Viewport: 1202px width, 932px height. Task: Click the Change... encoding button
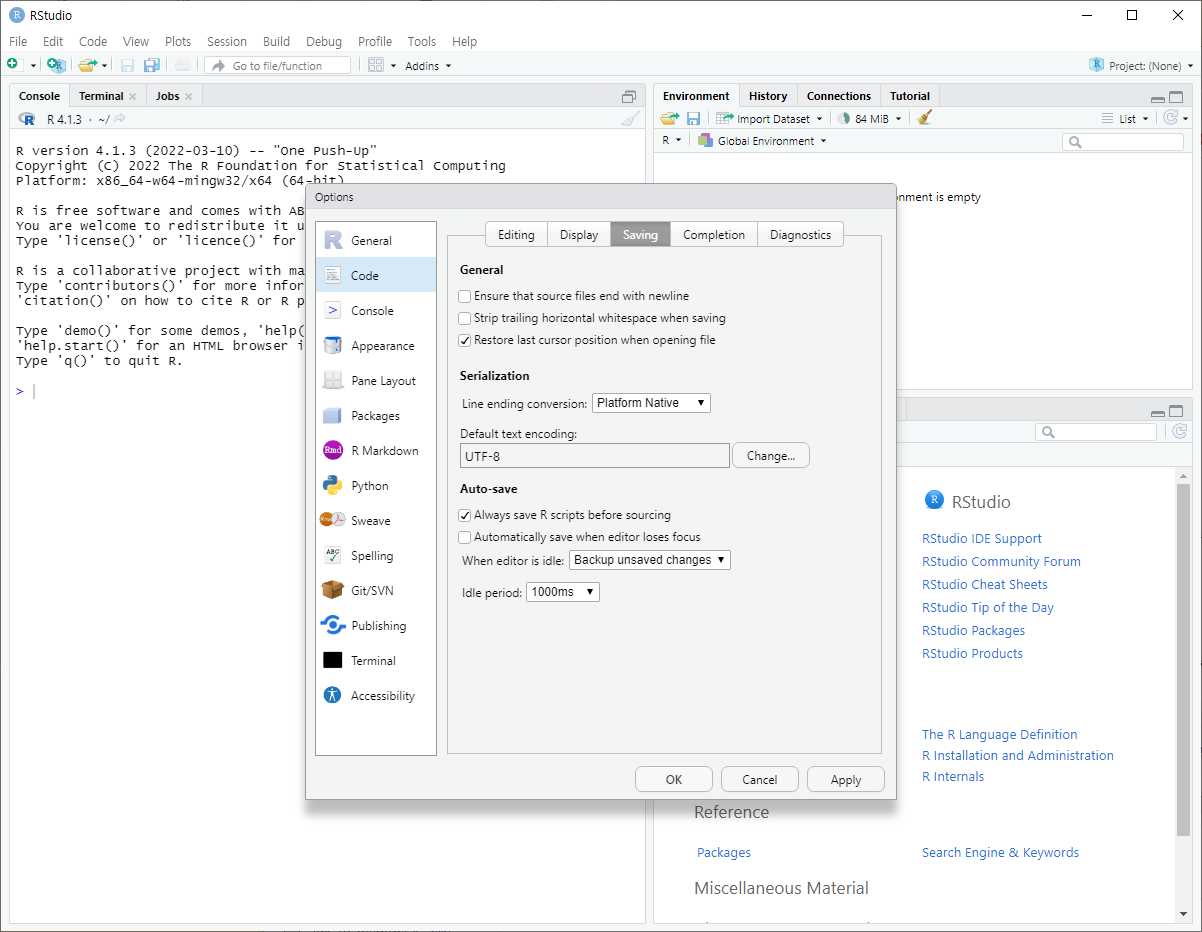pos(771,456)
